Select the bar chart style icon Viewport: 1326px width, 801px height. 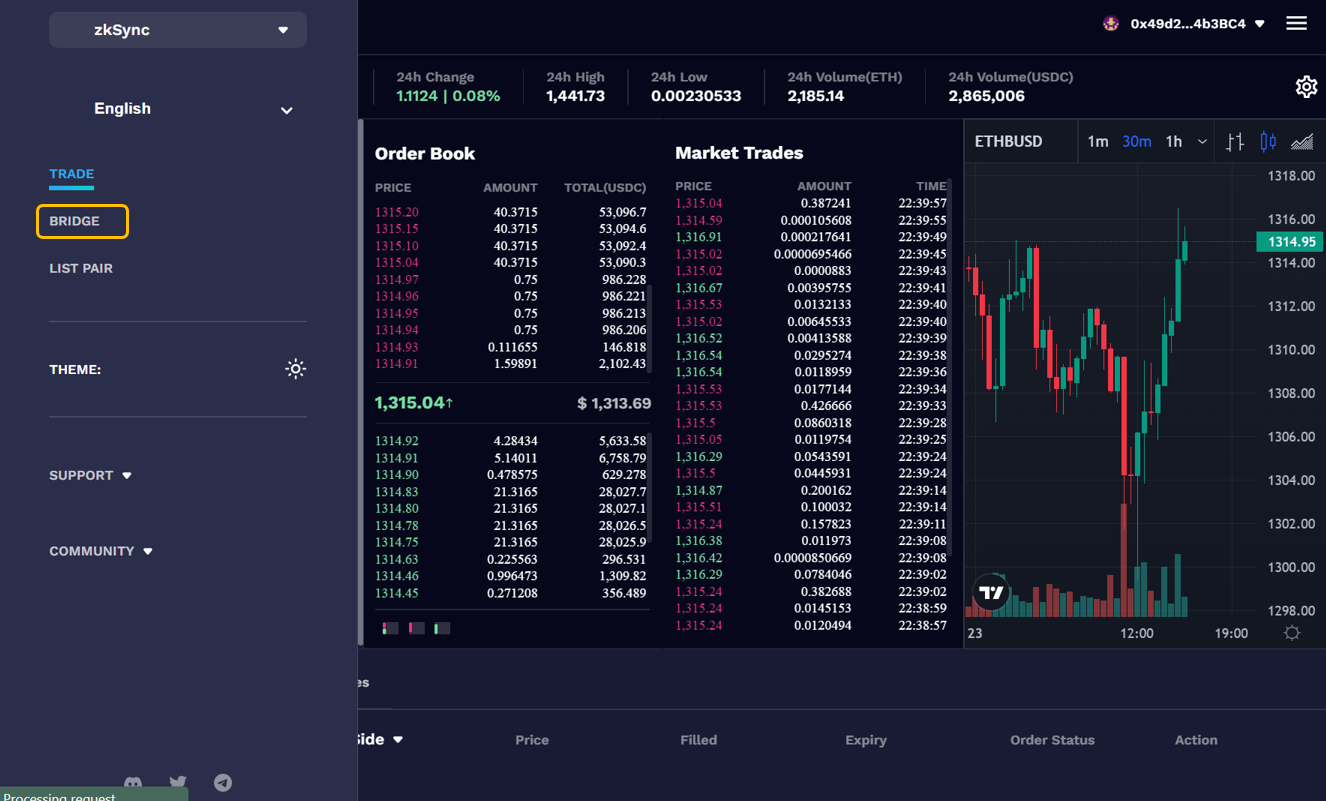pyautogui.click(x=1235, y=142)
